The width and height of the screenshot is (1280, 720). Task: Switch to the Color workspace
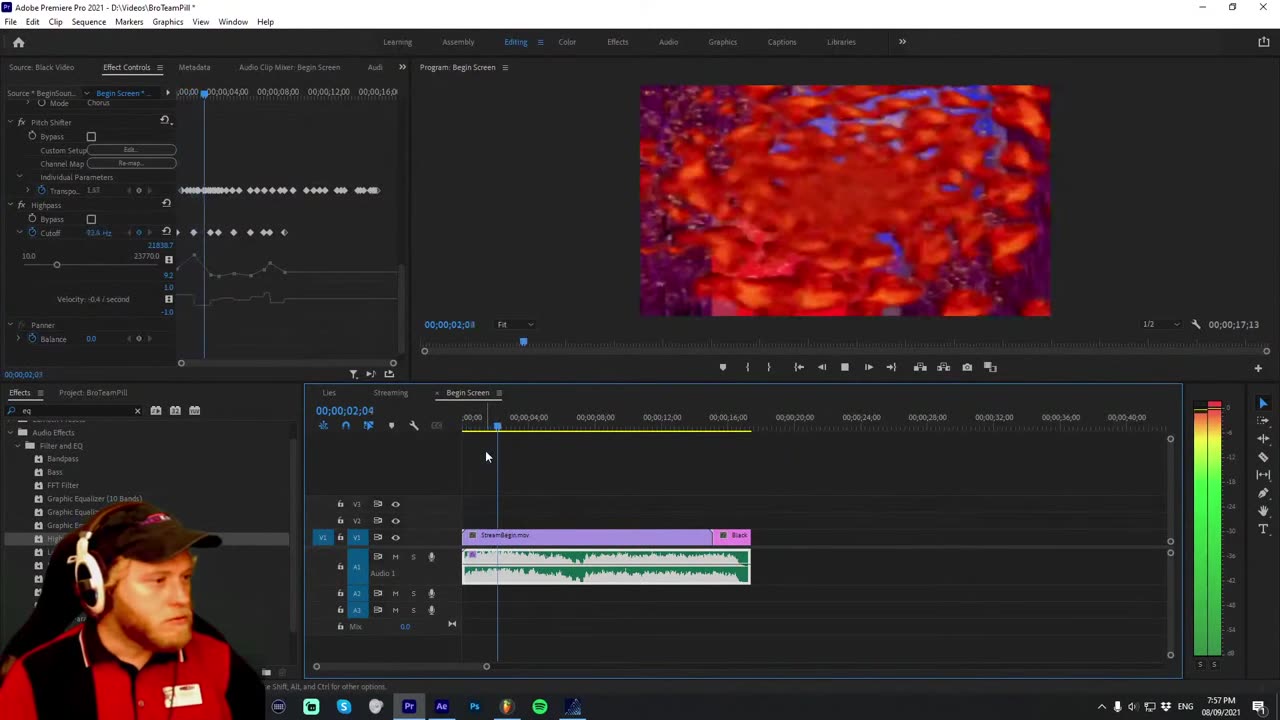click(x=567, y=42)
